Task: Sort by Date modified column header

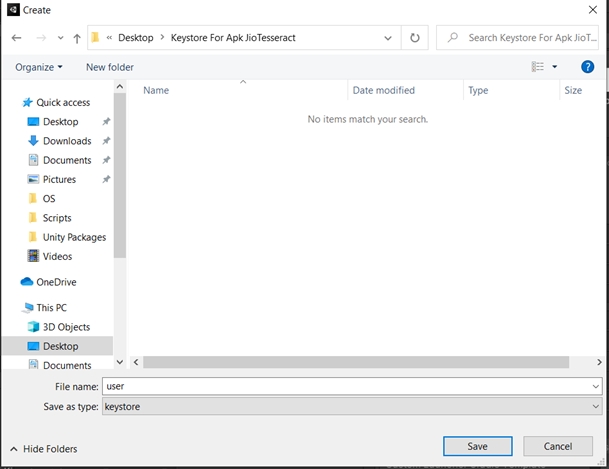Action: pos(383,90)
